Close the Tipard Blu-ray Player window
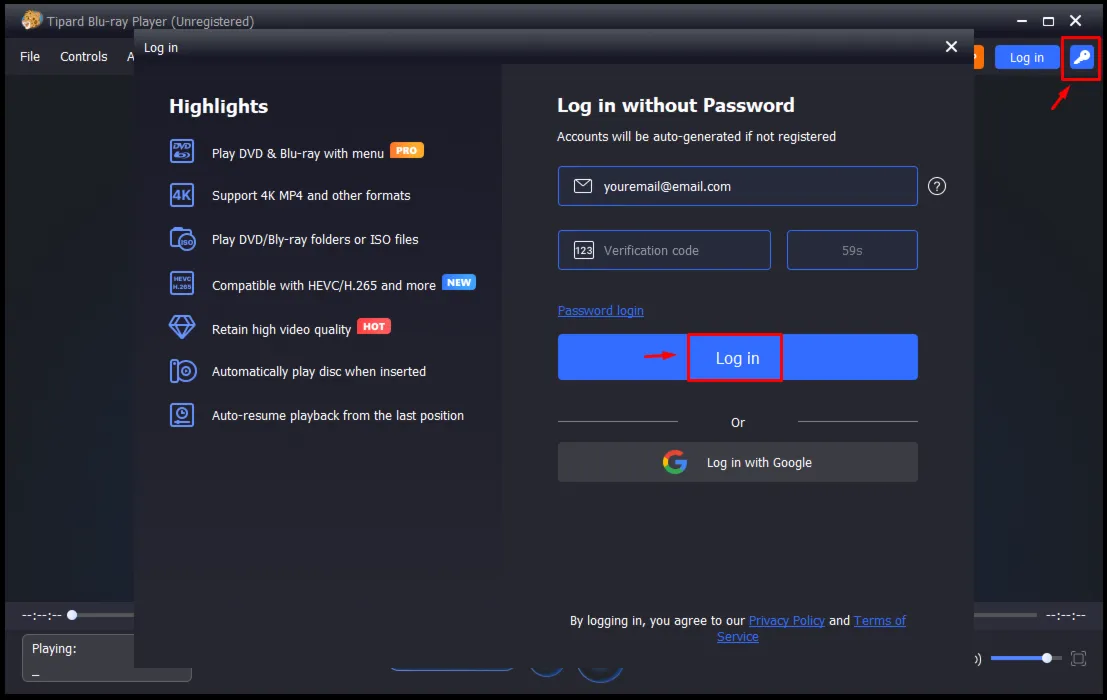The width and height of the screenshot is (1107, 700). 1075,20
